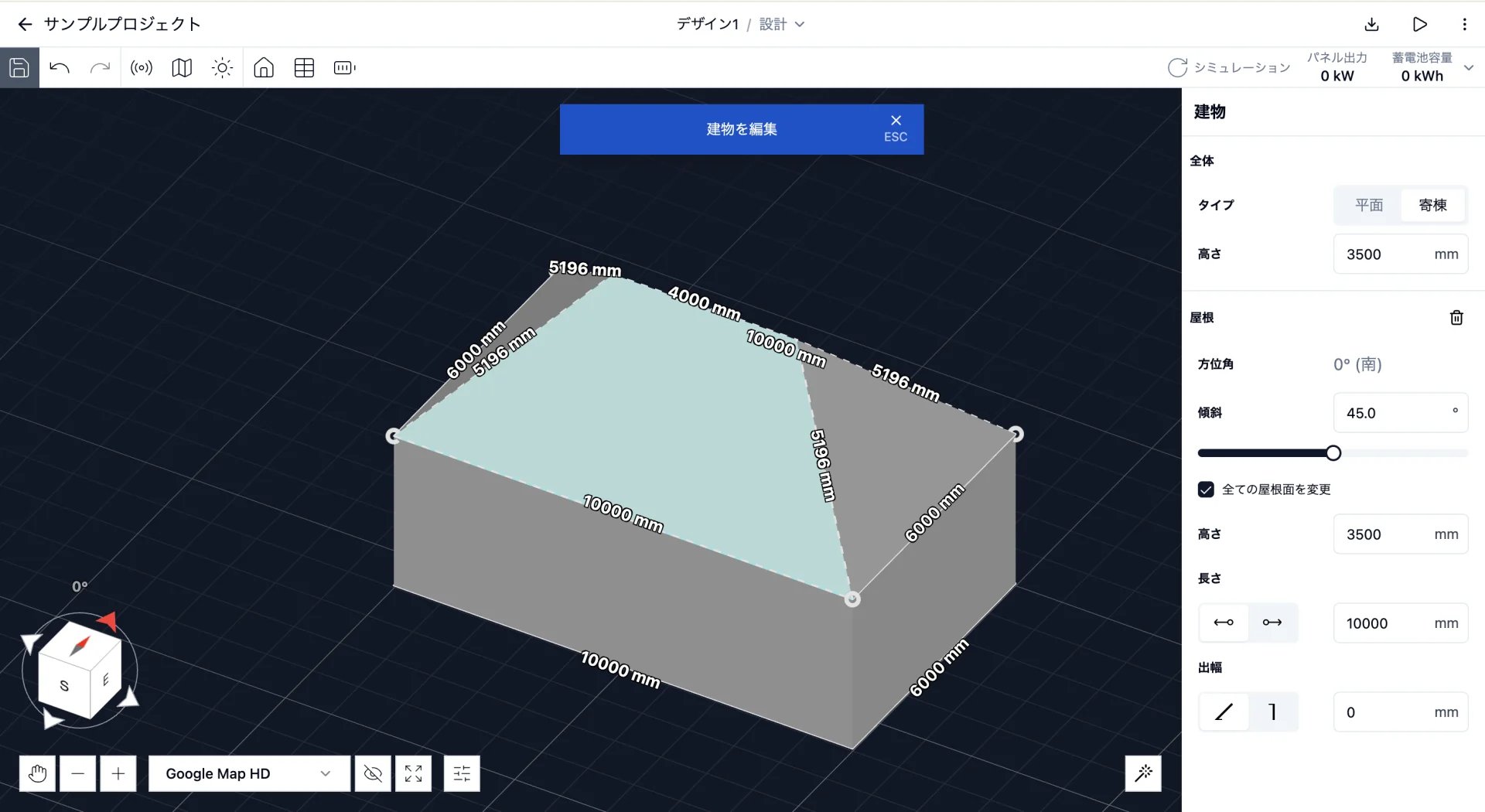Click the compass orientation cube

click(x=80, y=670)
